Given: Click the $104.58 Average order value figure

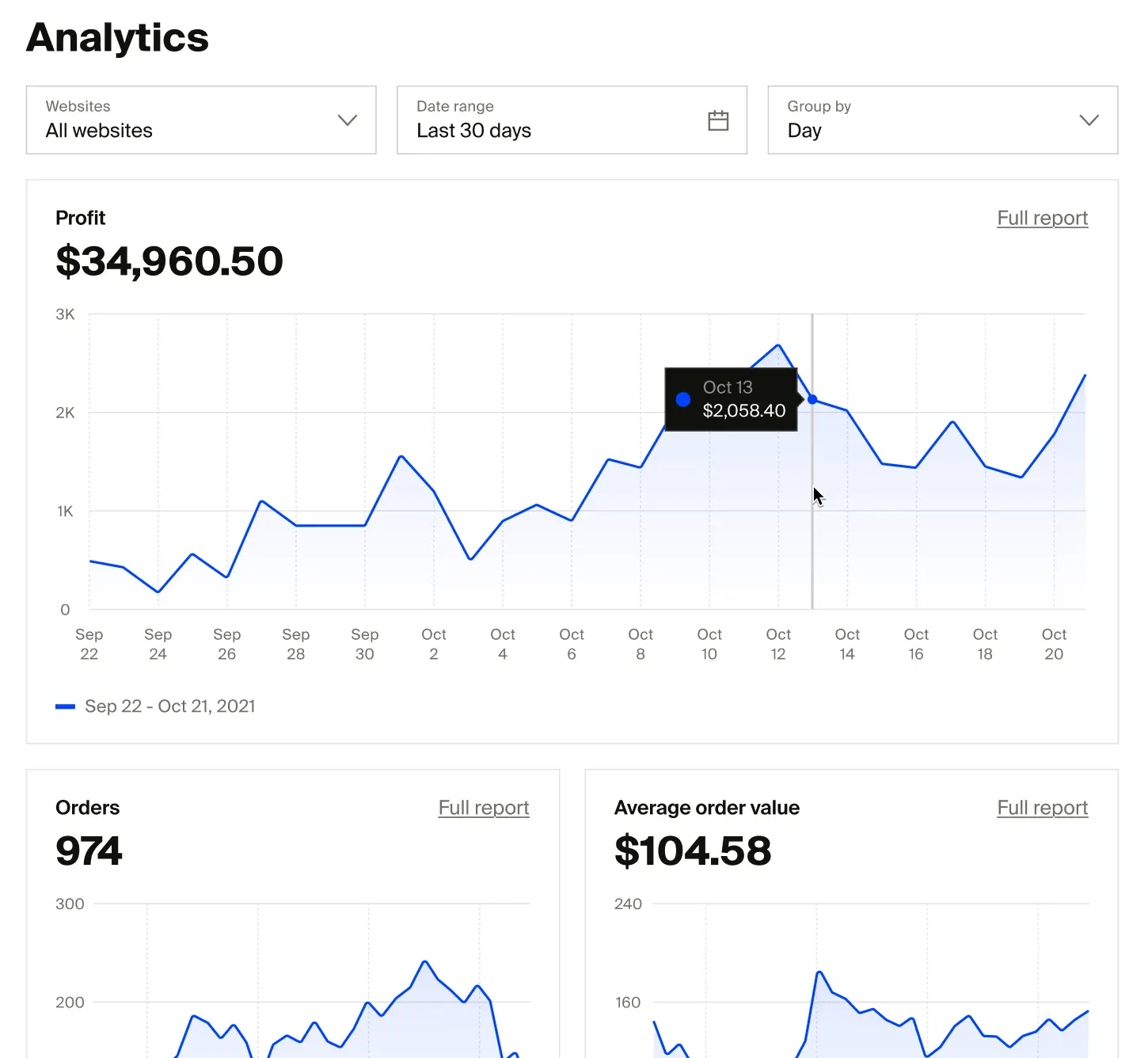Looking at the screenshot, I should click(692, 851).
